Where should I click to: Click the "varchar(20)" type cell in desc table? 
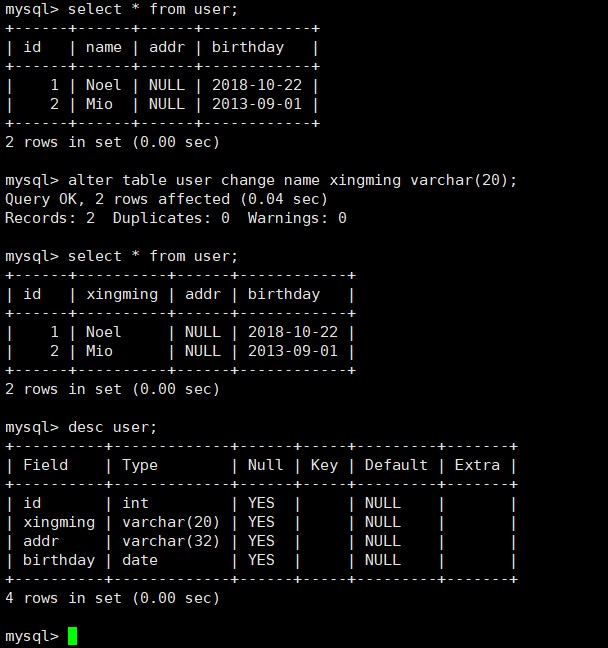click(x=171, y=522)
